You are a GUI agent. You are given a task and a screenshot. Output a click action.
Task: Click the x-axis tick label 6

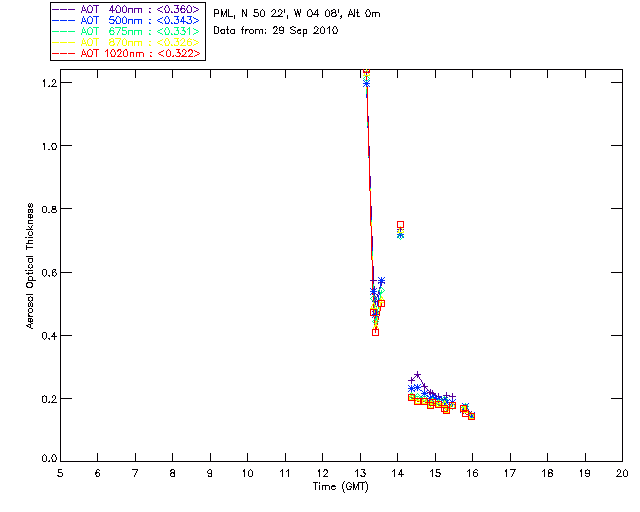point(98,473)
